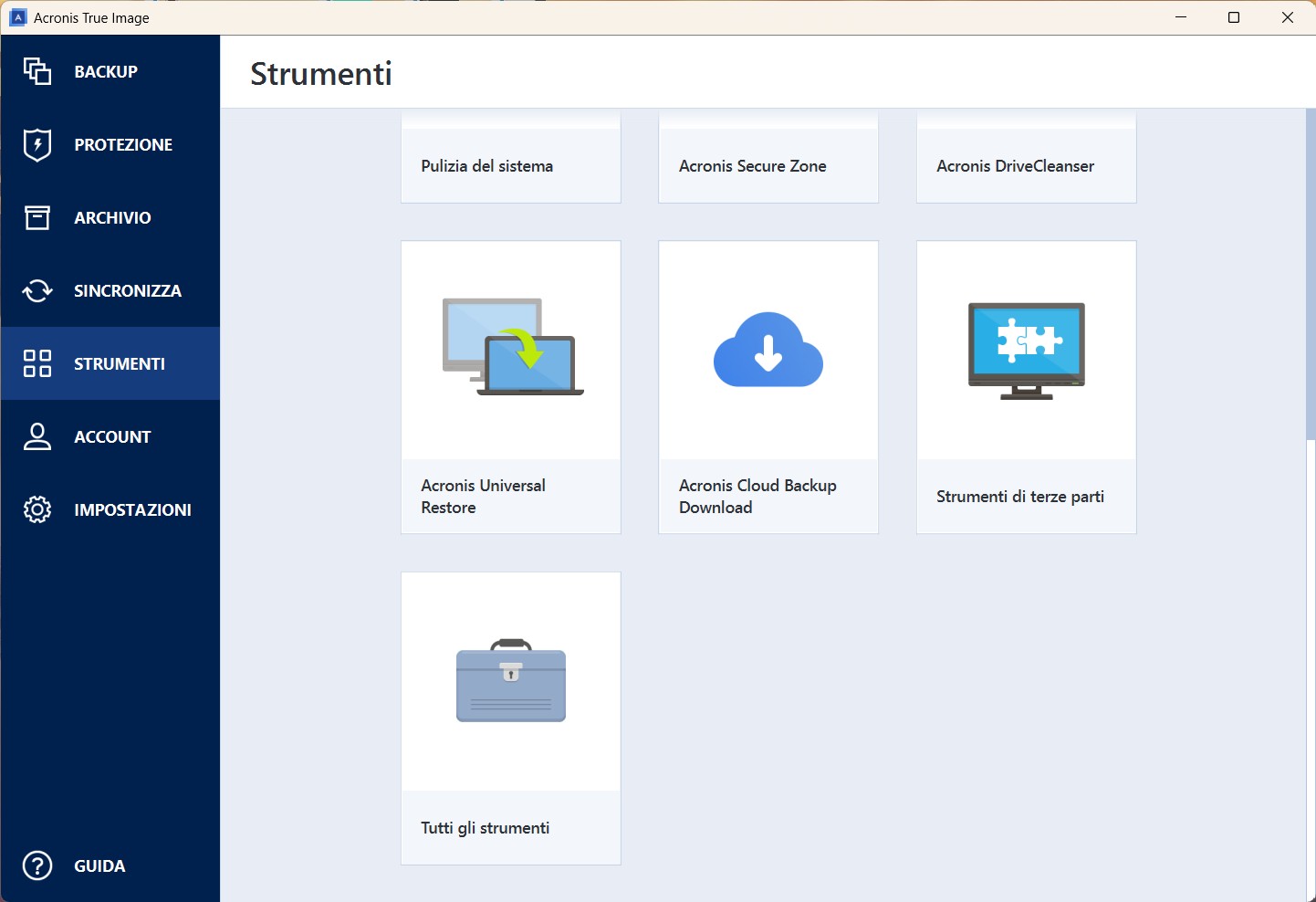Switch to the STRUMENTI sidebar tab
This screenshot has height=902, width=1316.
pyautogui.click(x=119, y=363)
